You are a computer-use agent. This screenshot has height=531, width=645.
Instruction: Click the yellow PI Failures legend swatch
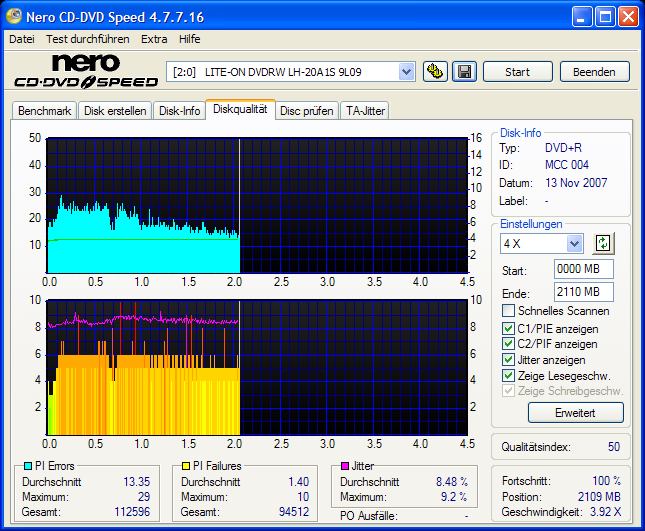(186, 466)
